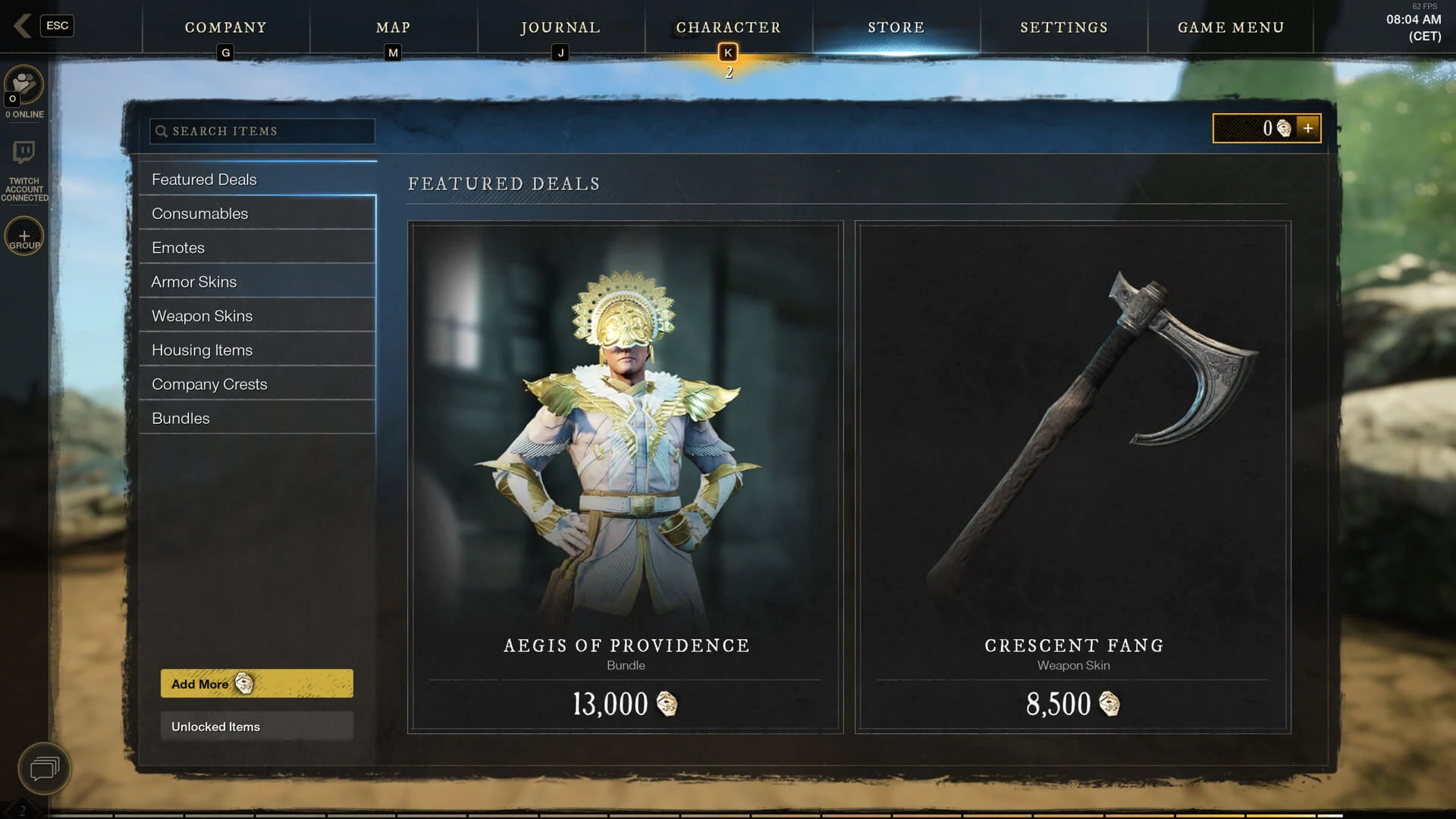
Task: Open the chat bubble icon
Action: (x=44, y=769)
